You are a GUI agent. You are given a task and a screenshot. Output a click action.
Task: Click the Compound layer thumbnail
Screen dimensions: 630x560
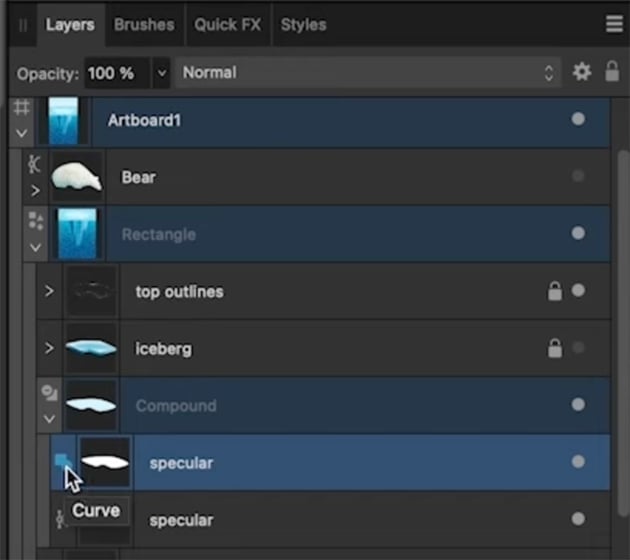92,405
